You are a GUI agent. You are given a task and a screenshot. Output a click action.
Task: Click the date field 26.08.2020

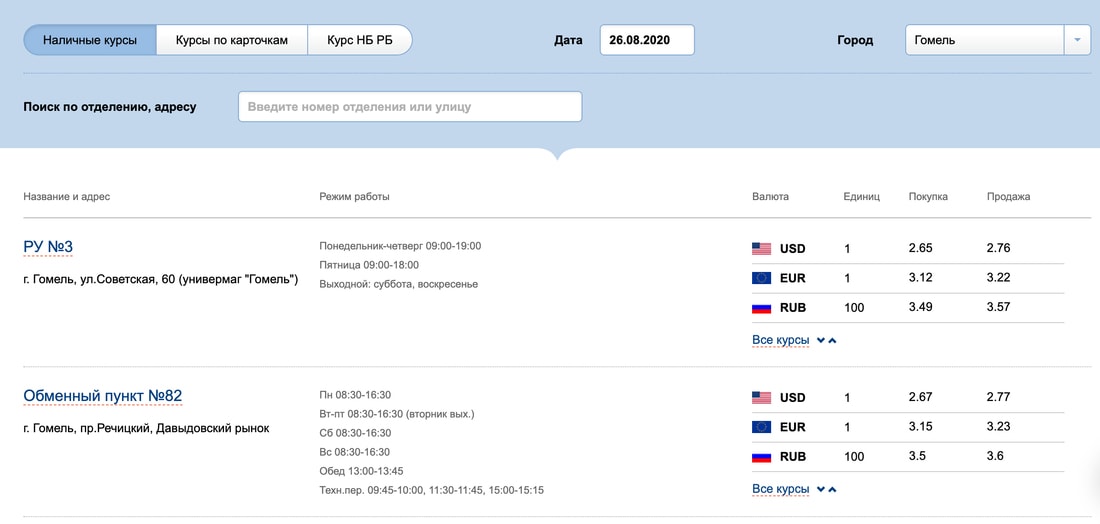coord(646,40)
